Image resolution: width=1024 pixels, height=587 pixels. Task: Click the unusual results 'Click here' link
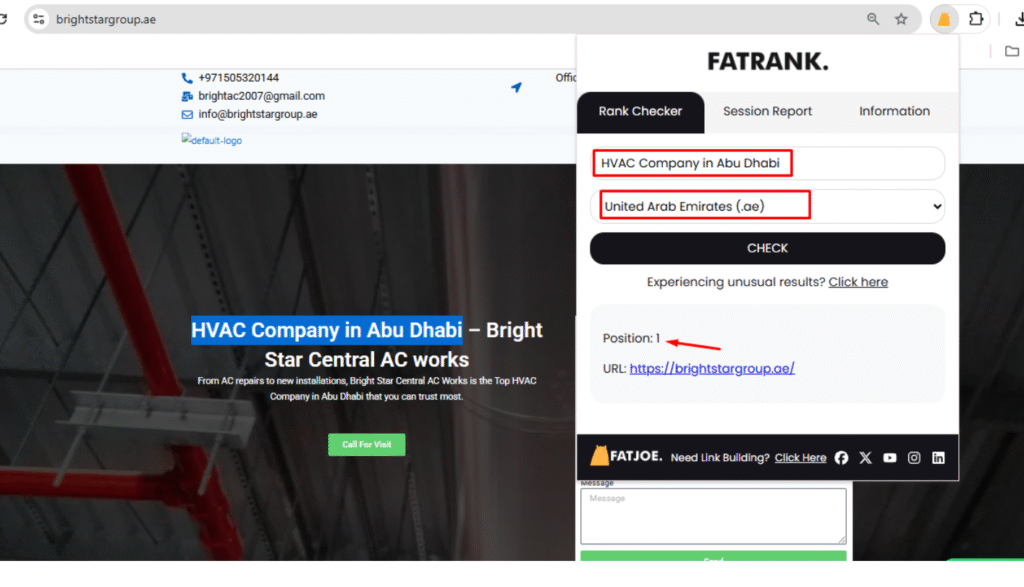click(858, 282)
